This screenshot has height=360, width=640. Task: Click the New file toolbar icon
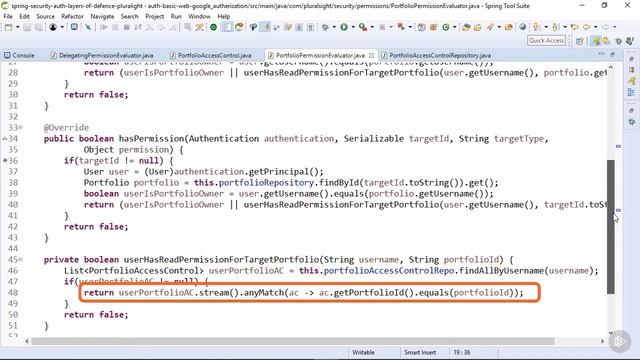pos(8,27)
